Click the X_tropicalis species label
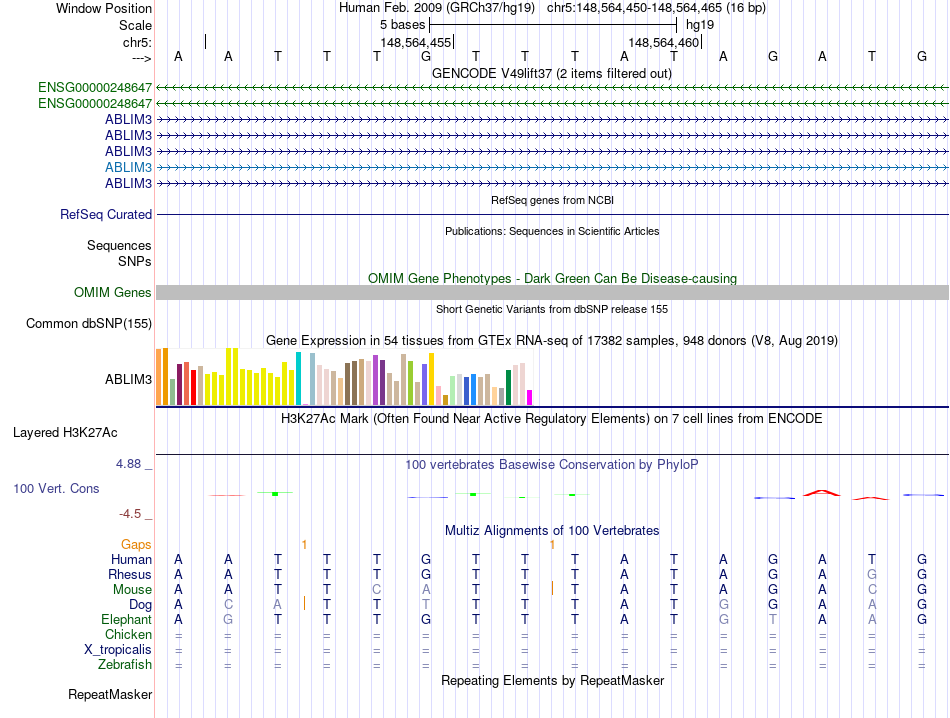This screenshot has height=718, width=950. pos(118,650)
